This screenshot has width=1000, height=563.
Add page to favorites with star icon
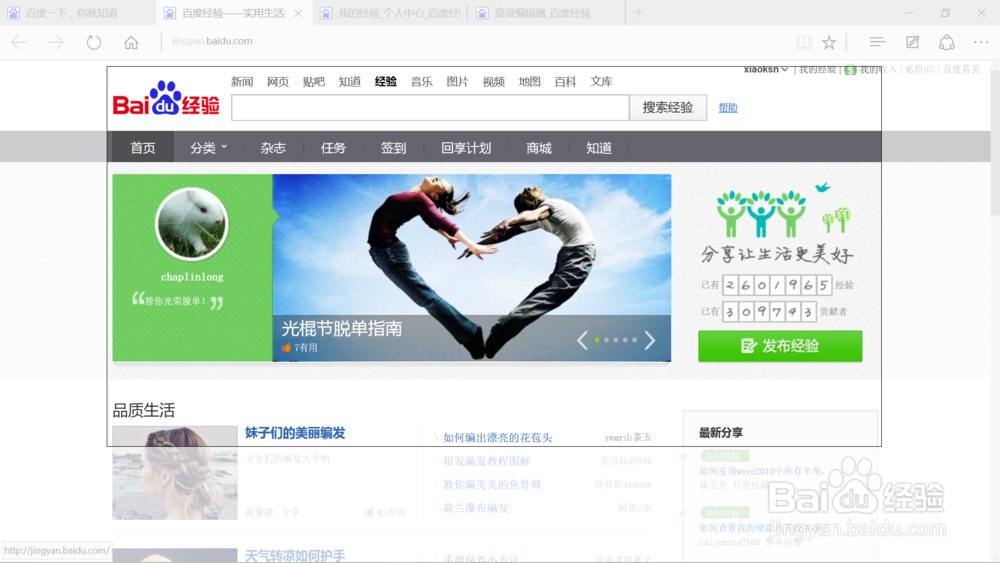click(828, 42)
